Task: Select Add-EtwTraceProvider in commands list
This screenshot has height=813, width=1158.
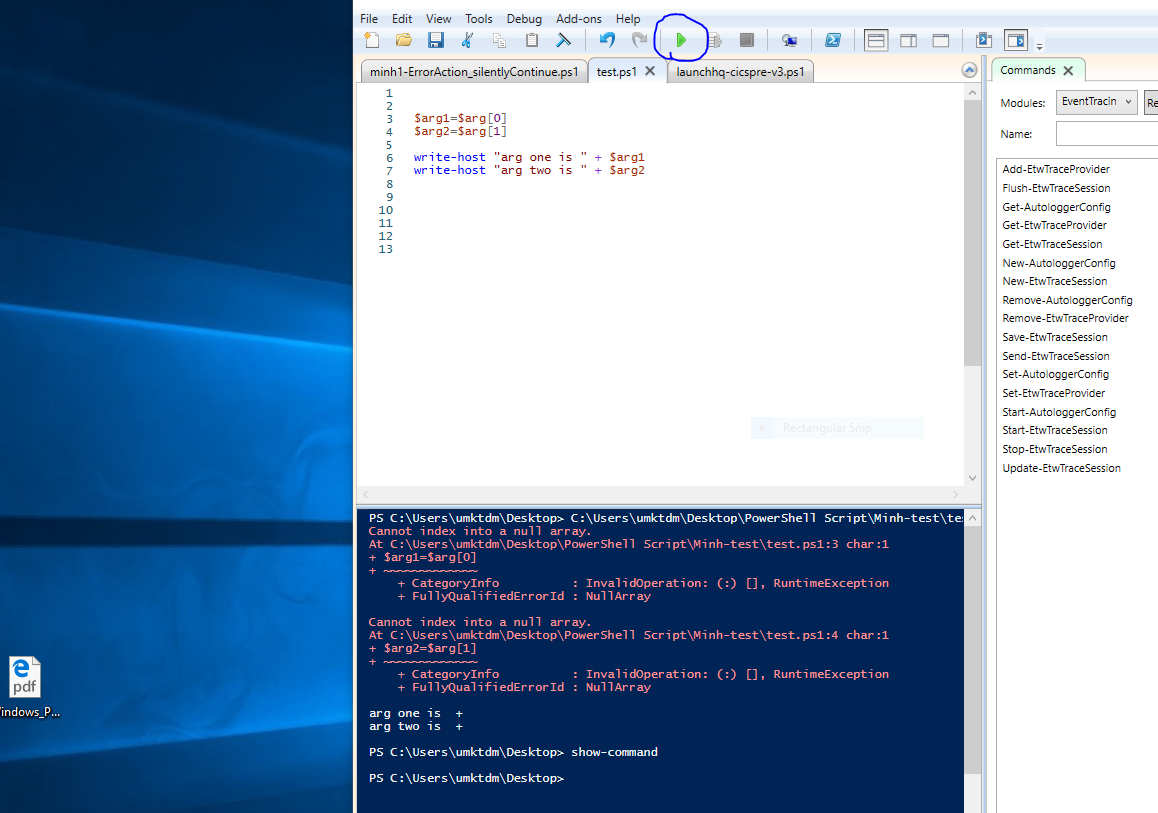Action: click(1055, 169)
